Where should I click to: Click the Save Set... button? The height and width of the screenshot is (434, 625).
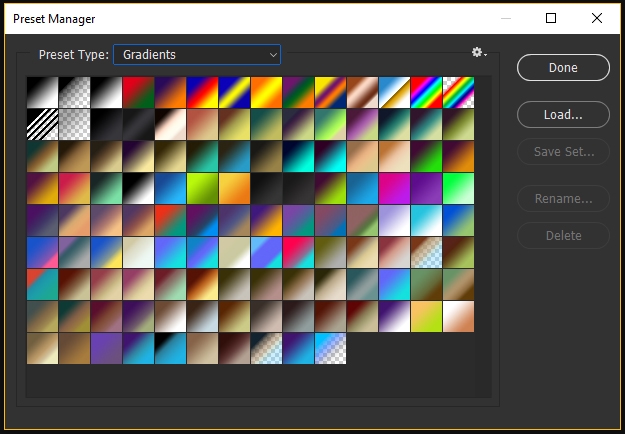tap(562, 152)
